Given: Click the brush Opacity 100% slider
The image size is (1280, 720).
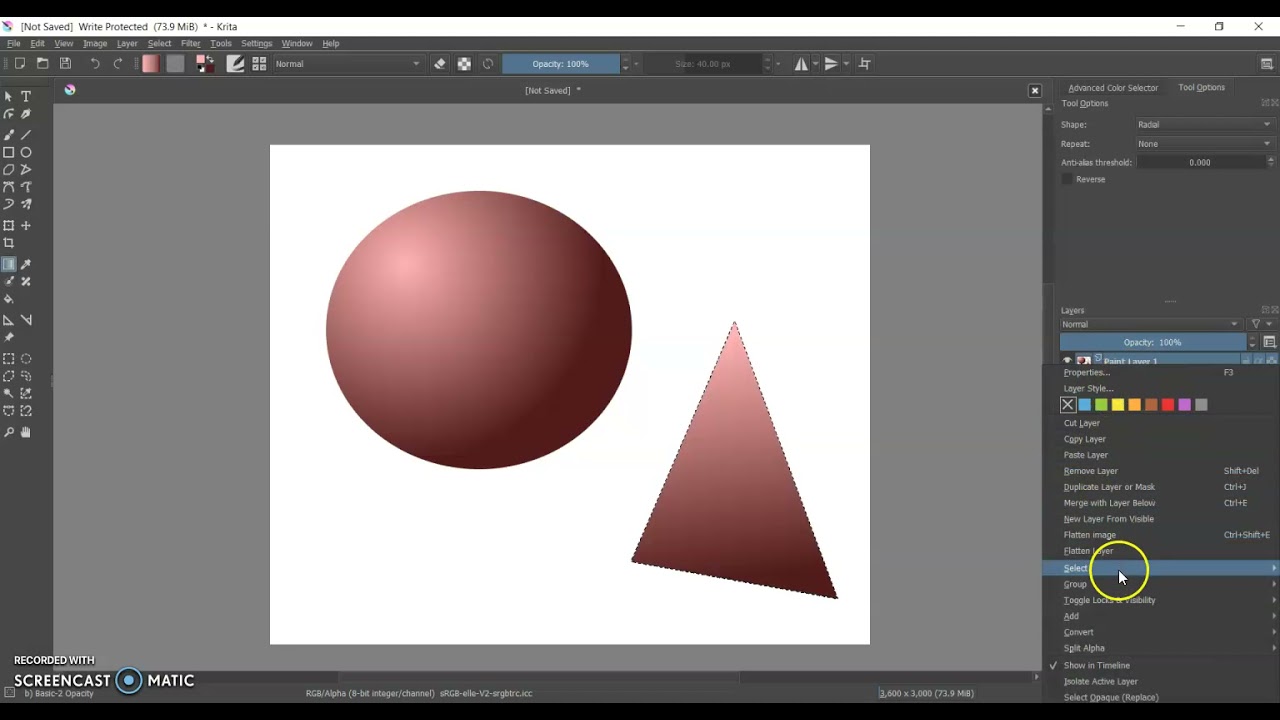Looking at the screenshot, I should pos(560,64).
